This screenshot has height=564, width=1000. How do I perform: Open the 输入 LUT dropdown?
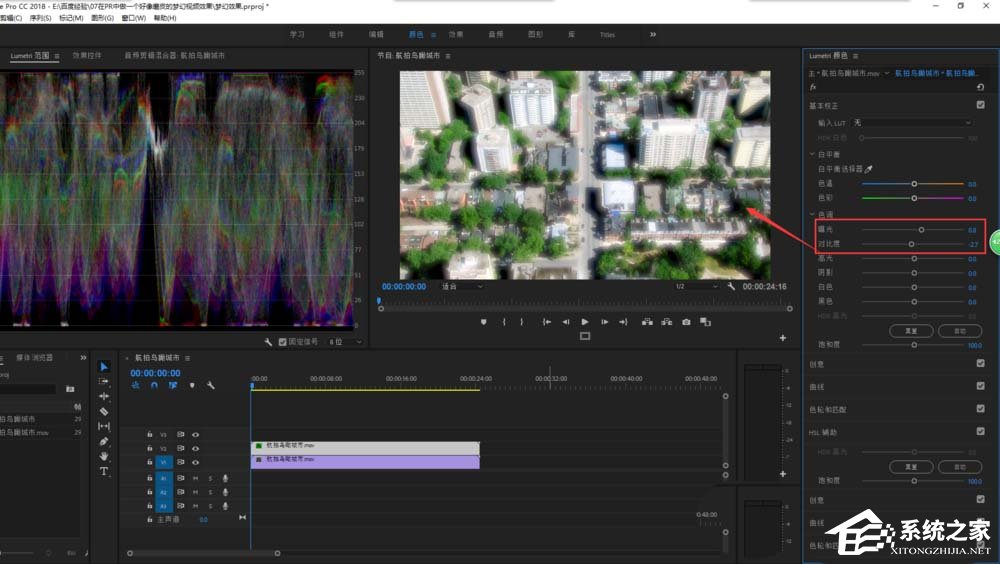pyautogui.click(x=912, y=123)
